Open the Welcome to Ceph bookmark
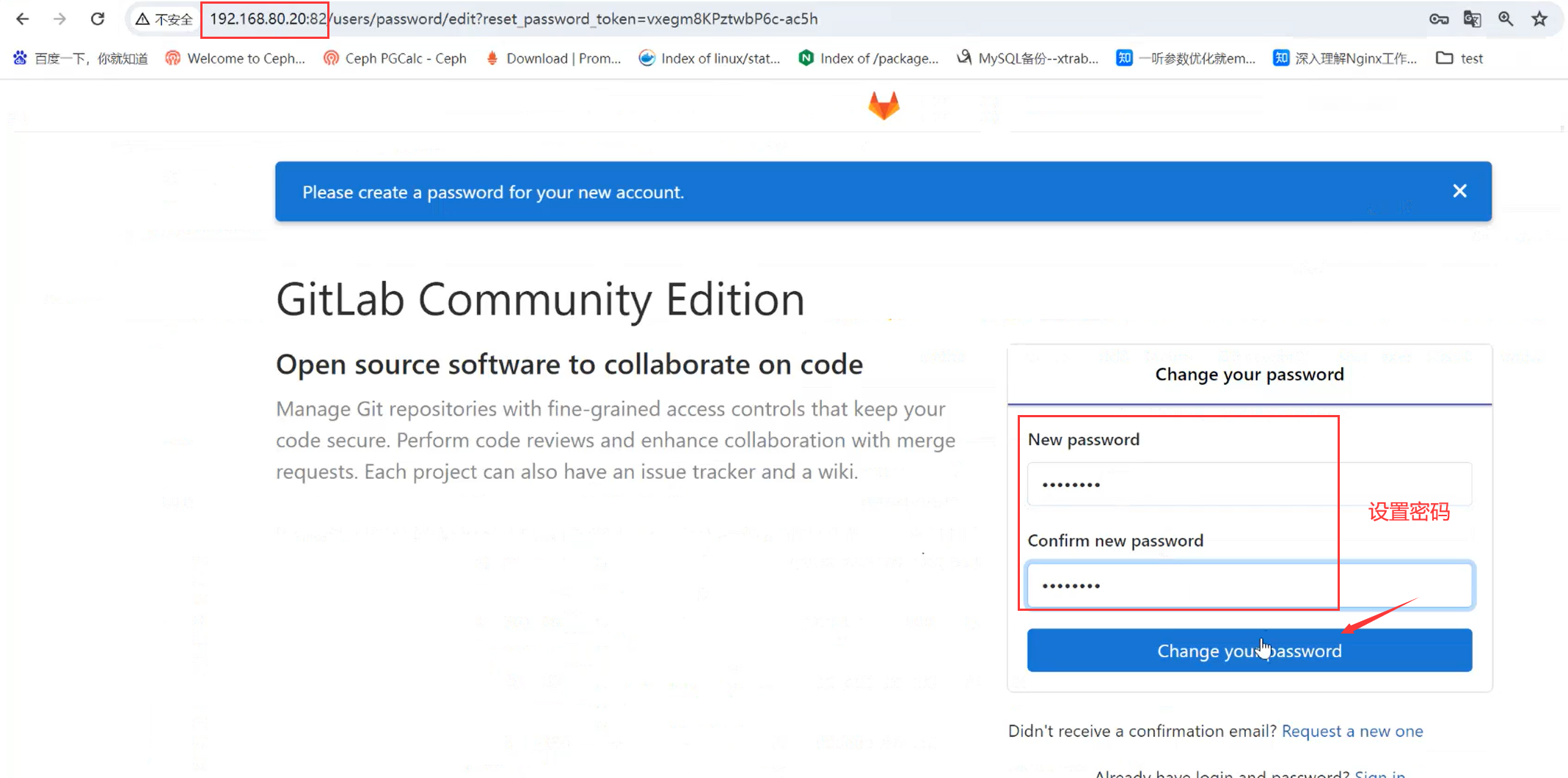 [x=236, y=59]
